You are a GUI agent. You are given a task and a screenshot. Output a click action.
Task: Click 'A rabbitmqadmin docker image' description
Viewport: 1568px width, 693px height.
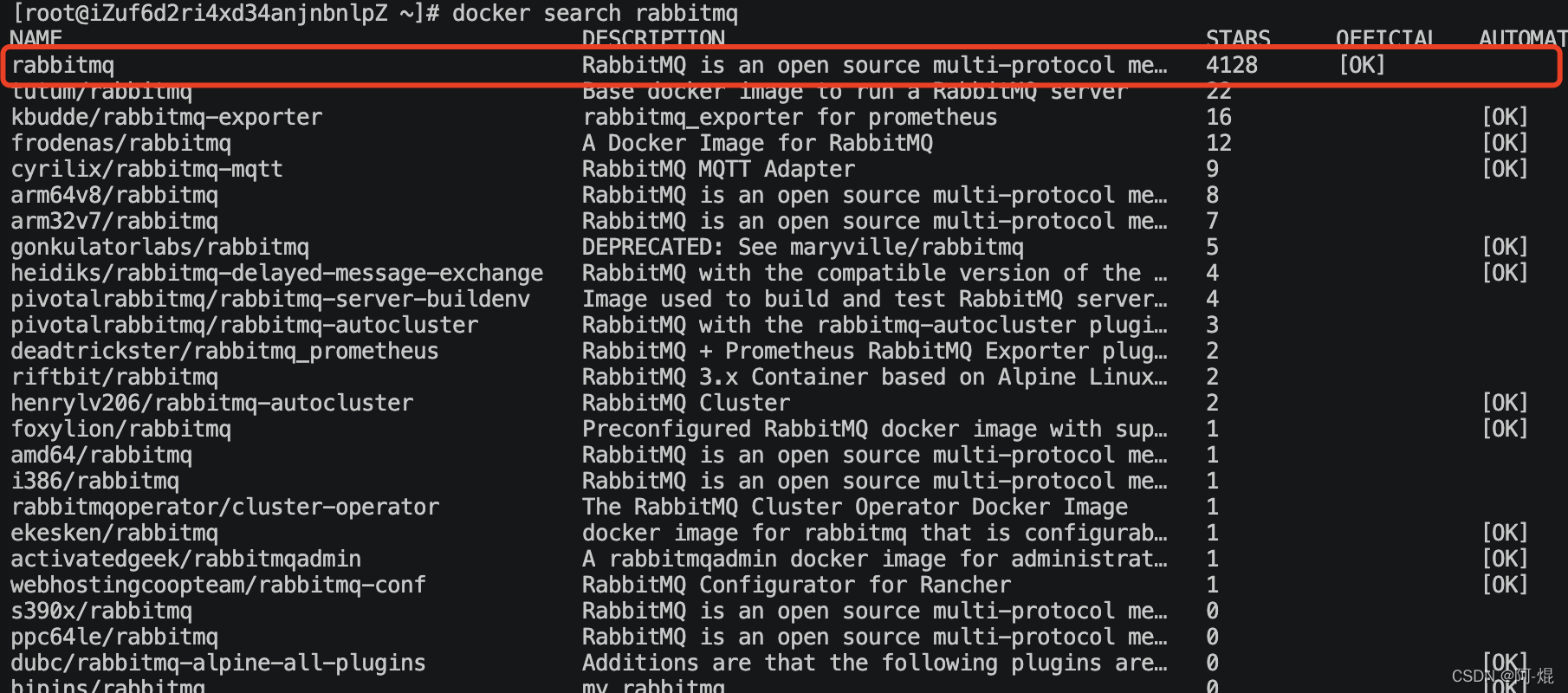(x=875, y=559)
